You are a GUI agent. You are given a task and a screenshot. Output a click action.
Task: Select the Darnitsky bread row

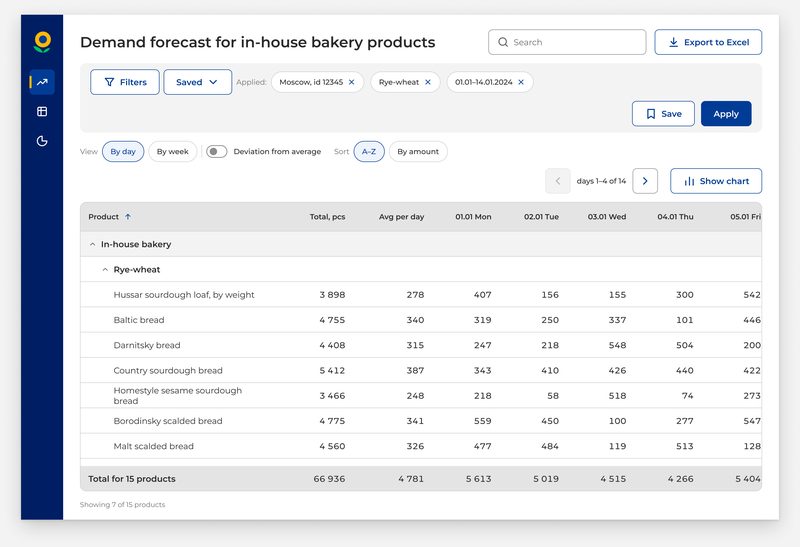pos(421,345)
